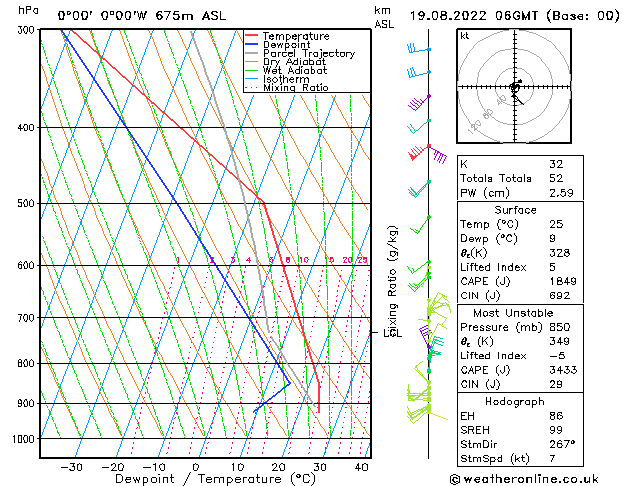629x486 pixels.
Task: Click the -30 temperature axis tick
Action: [71, 467]
